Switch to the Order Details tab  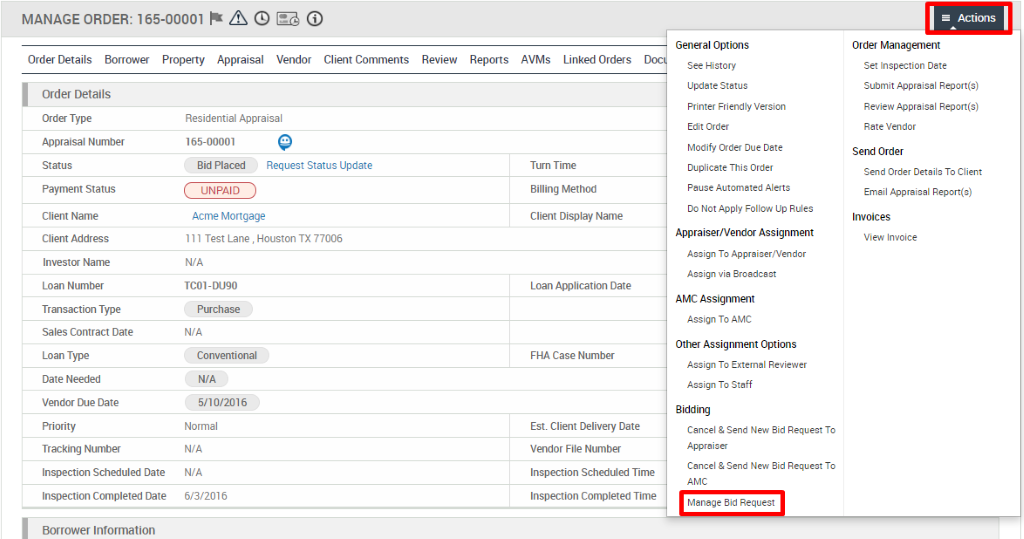click(x=59, y=59)
